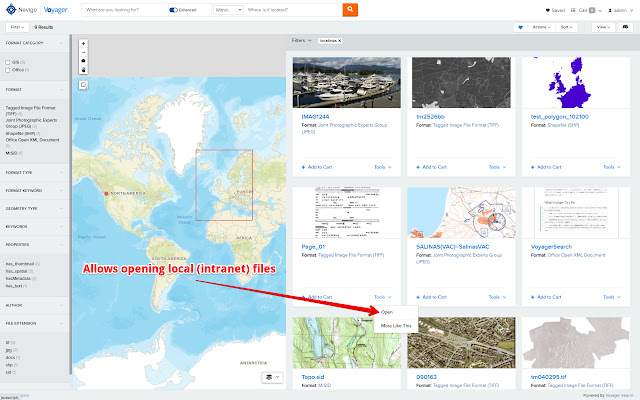The image size is (640, 400).
Task: Collapse the Format Category facet
Action: (61, 43)
